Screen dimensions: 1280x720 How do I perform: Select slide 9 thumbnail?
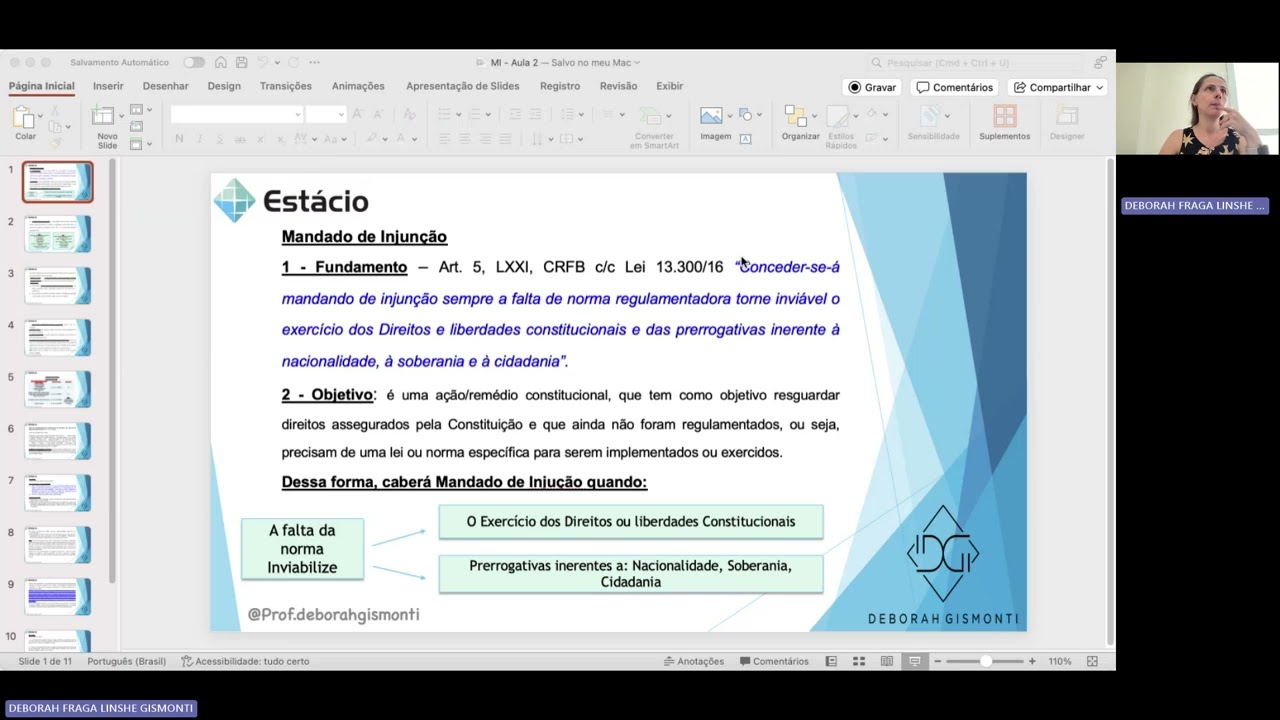pos(58,596)
